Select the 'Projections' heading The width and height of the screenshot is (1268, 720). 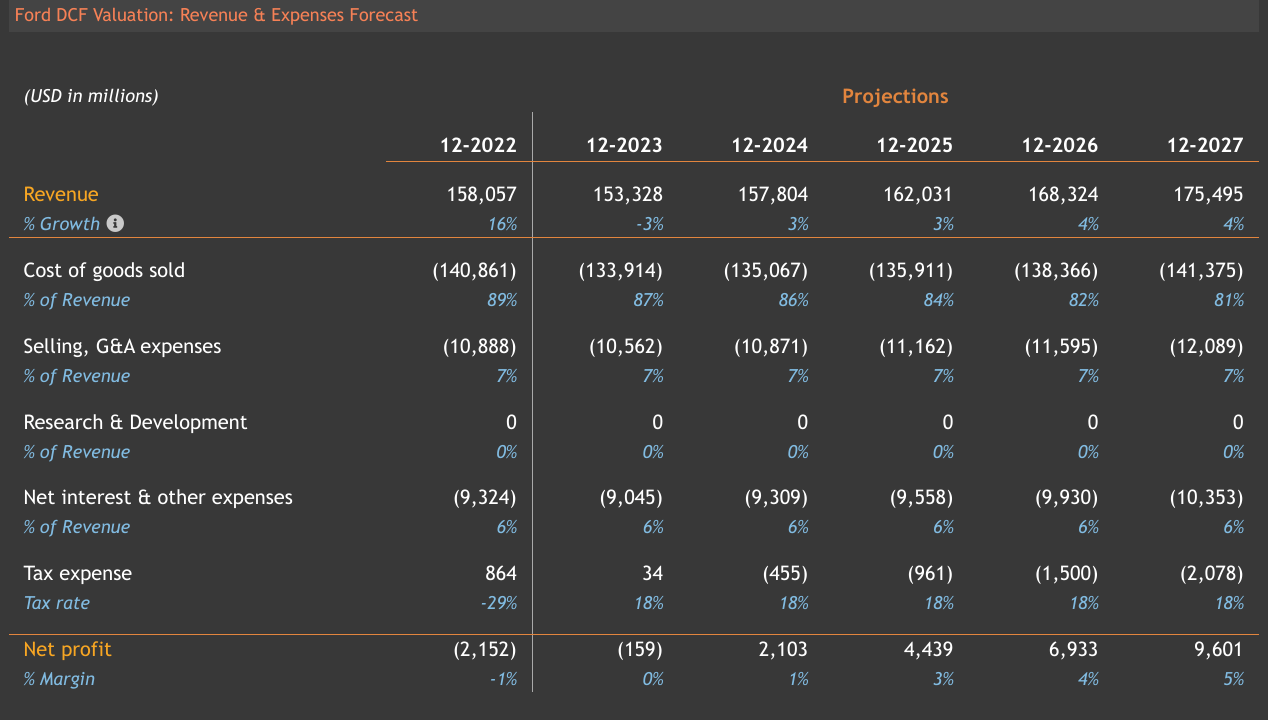(895, 96)
